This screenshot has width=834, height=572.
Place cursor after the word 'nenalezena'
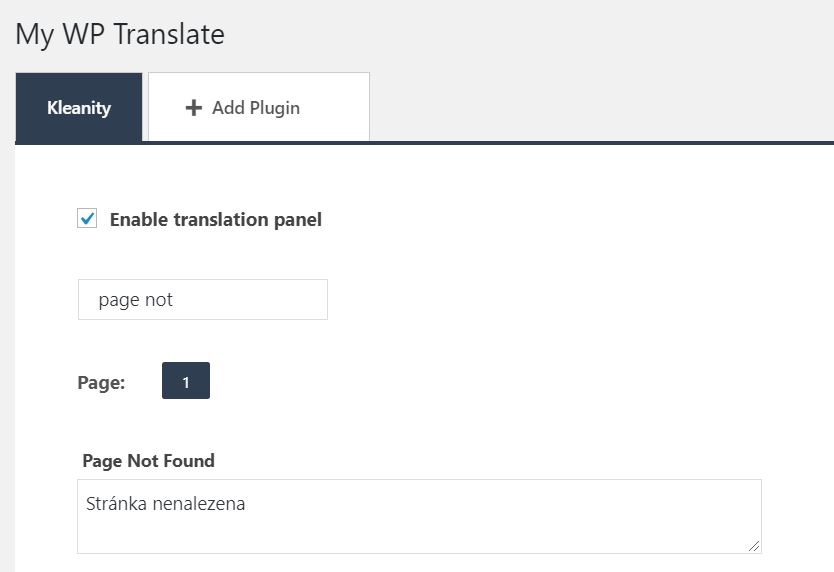[247, 505]
